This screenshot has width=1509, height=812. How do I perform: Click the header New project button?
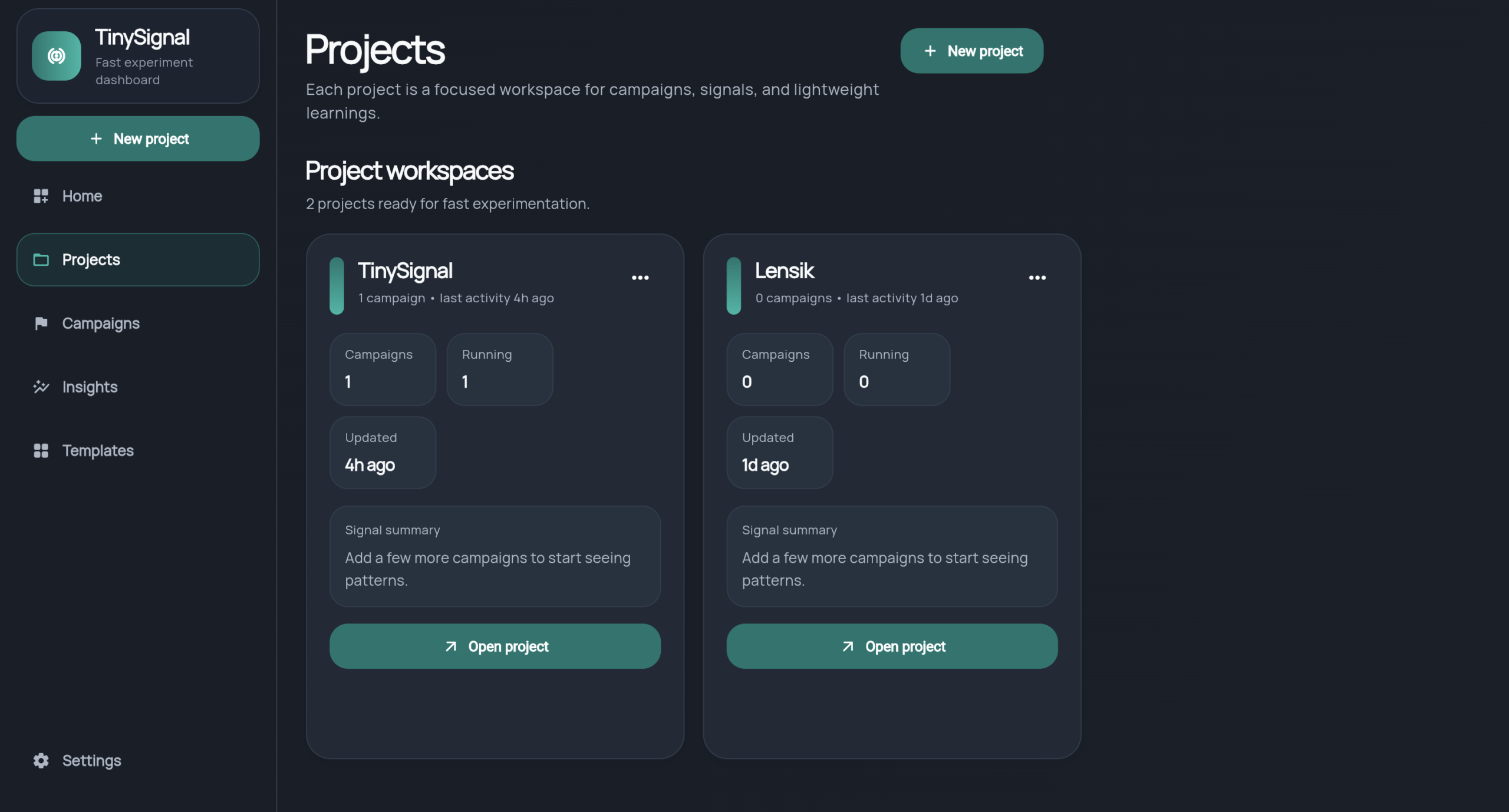pyautogui.click(x=971, y=51)
